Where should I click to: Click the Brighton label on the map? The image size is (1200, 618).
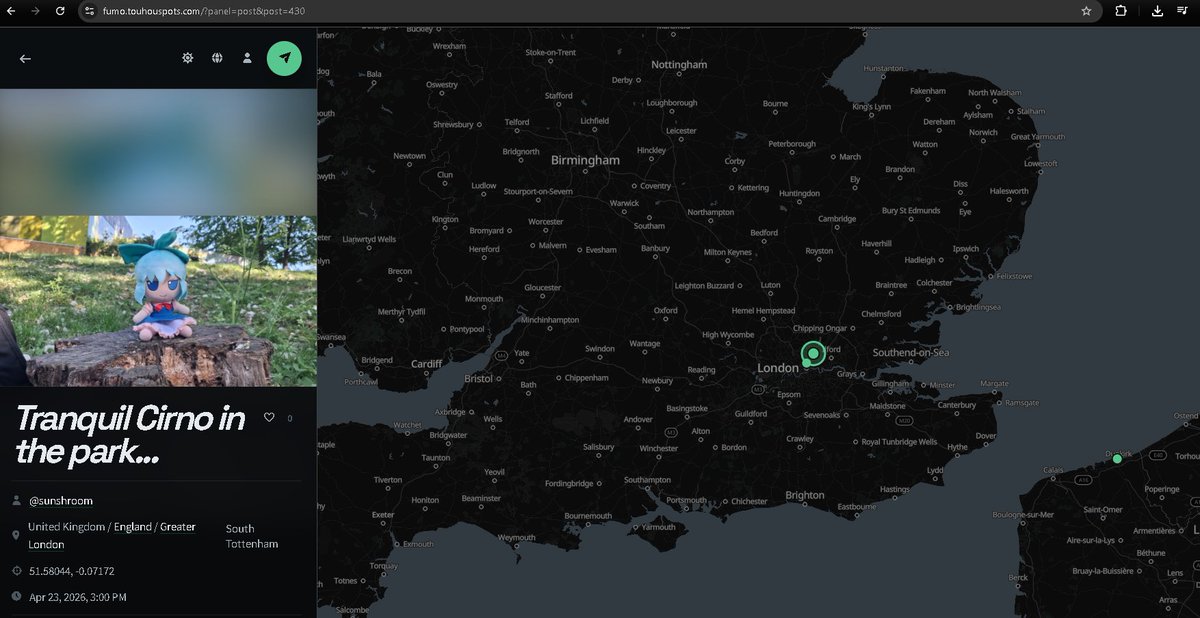pyautogui.click(x=805, y=495)
